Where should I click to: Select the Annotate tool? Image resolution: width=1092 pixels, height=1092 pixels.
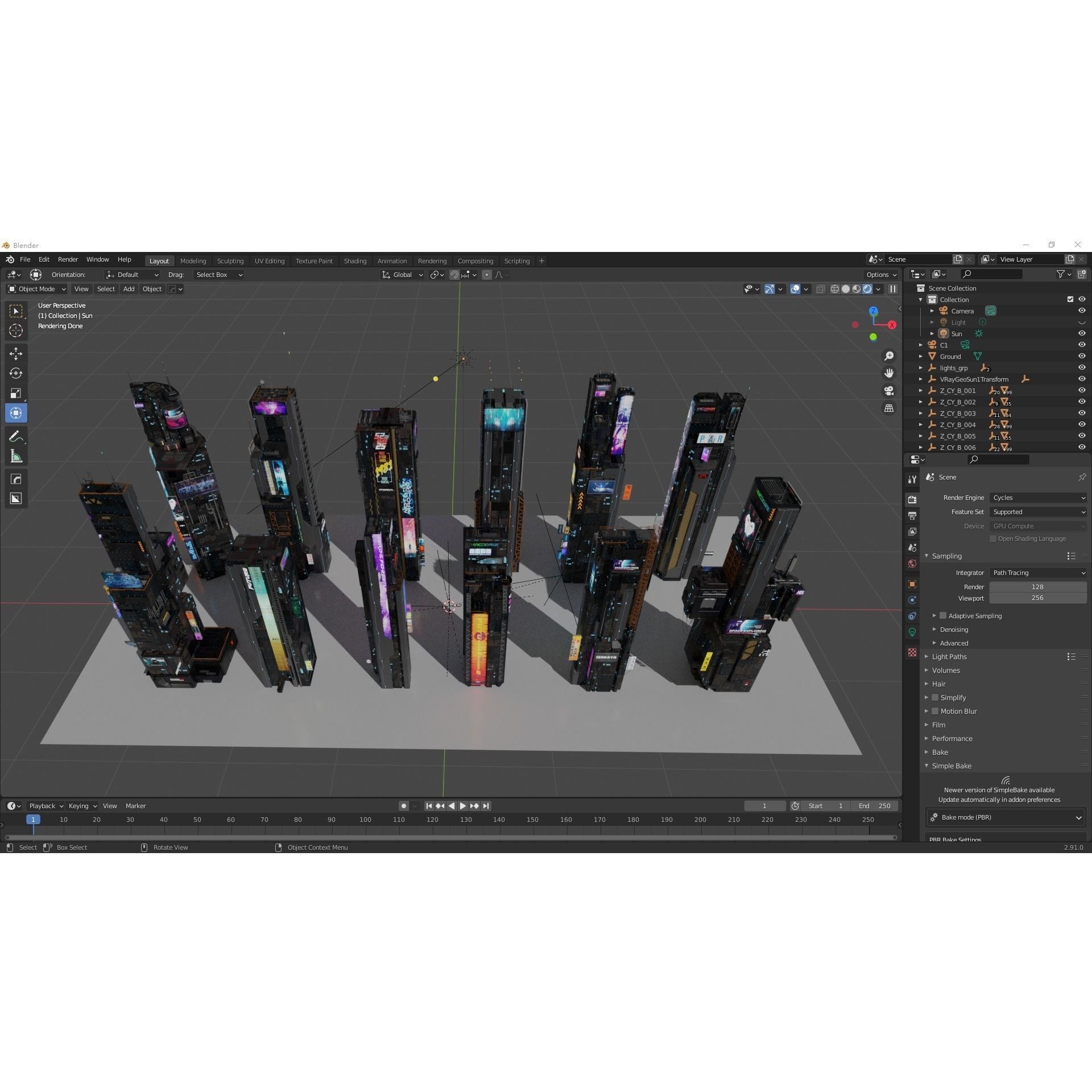pos(16,436)
